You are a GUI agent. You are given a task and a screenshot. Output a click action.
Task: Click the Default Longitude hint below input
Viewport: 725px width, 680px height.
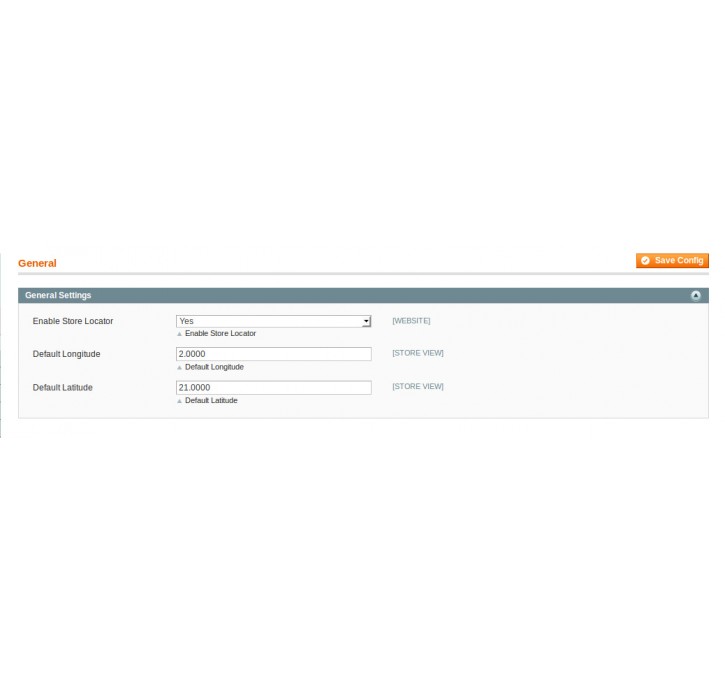214,367
